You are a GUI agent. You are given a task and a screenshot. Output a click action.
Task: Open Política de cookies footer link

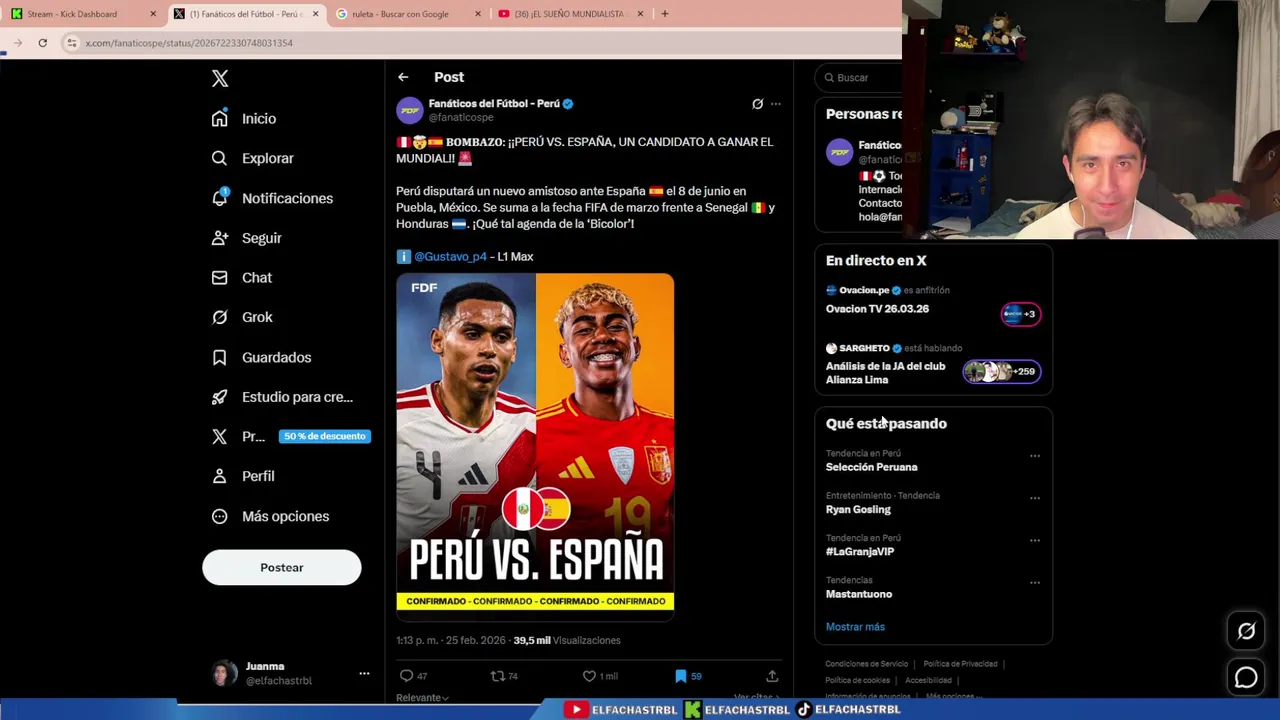pos(858,680)
